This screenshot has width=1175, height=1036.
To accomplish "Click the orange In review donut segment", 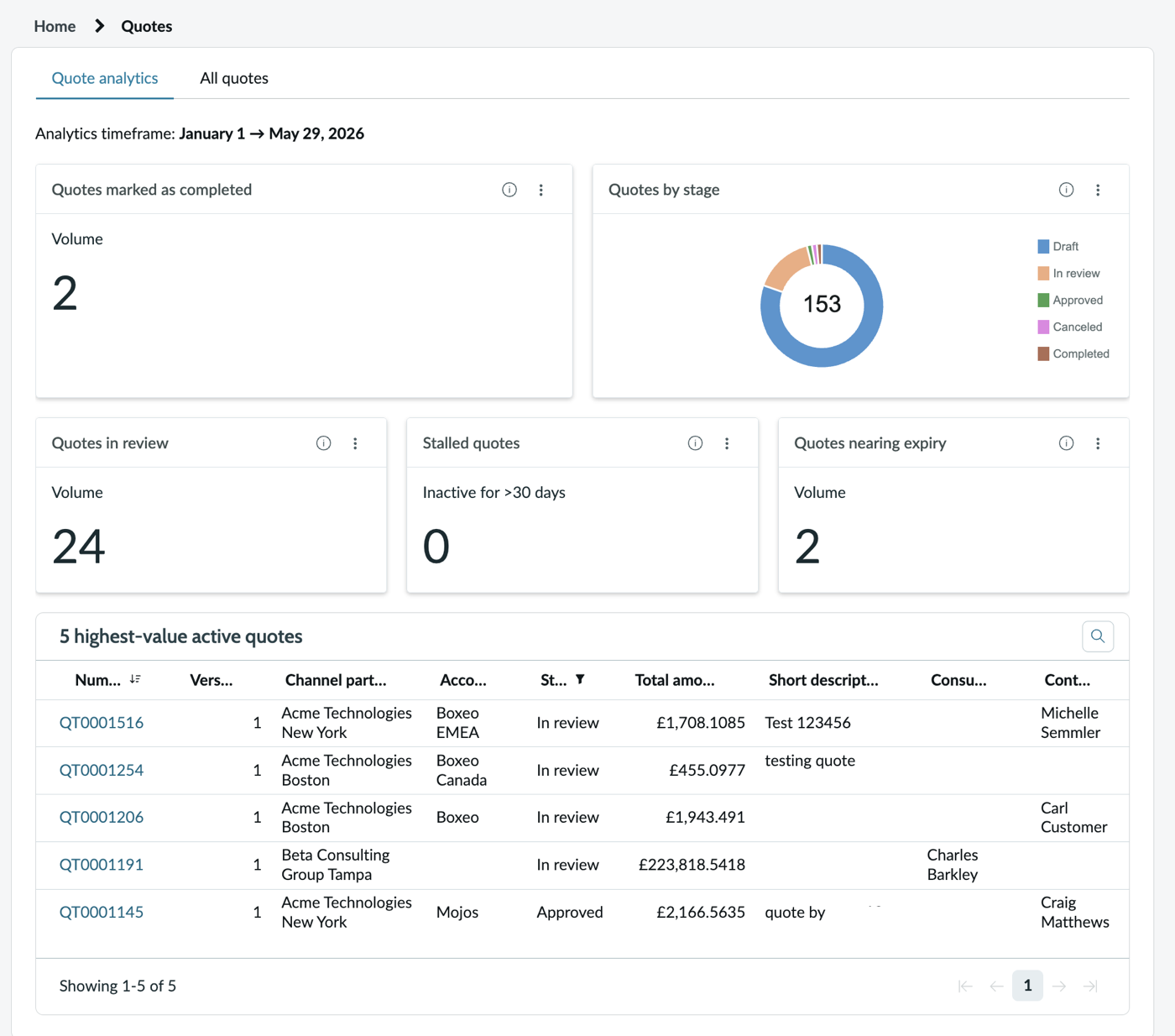I will coord(786,269).
